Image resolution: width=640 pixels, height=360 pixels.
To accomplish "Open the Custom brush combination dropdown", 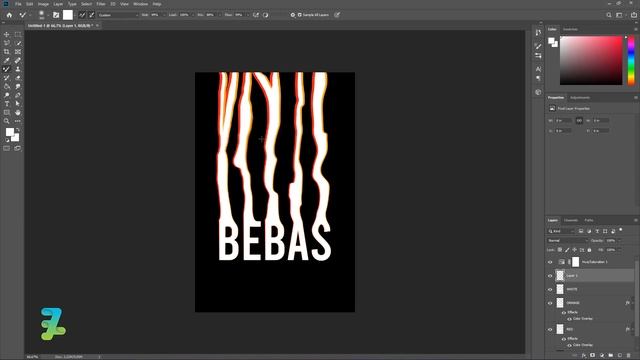I will click(118, 15).
